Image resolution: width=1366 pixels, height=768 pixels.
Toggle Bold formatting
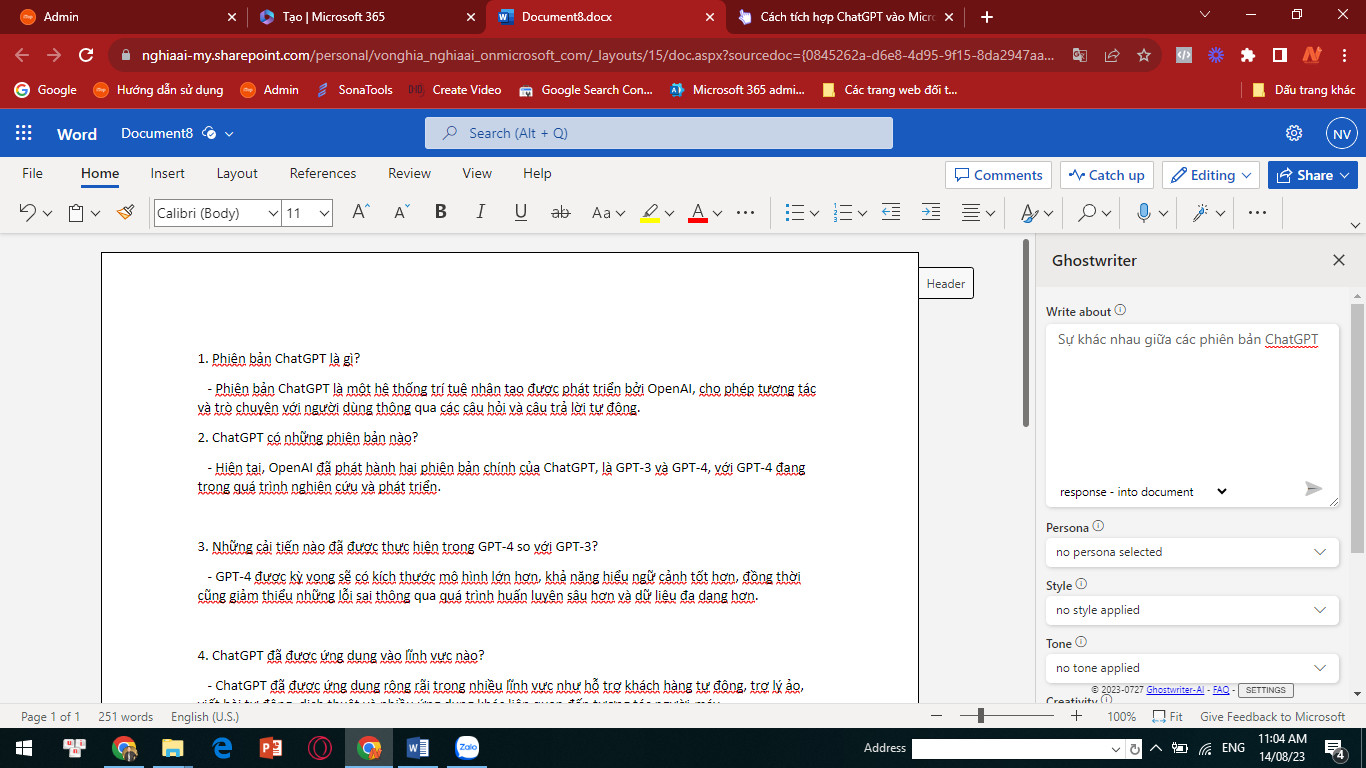click(440, 213)
